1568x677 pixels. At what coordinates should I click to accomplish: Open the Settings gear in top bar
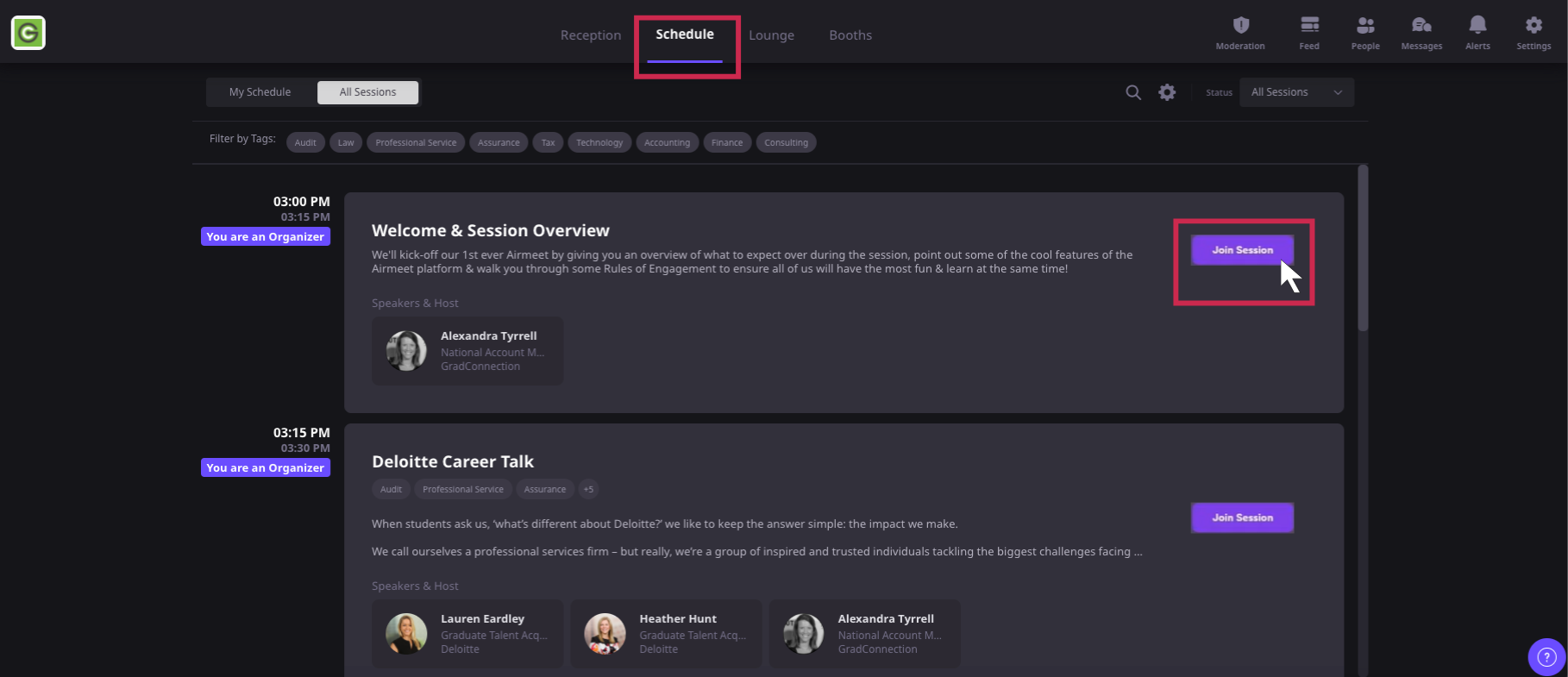(1534, 33)
